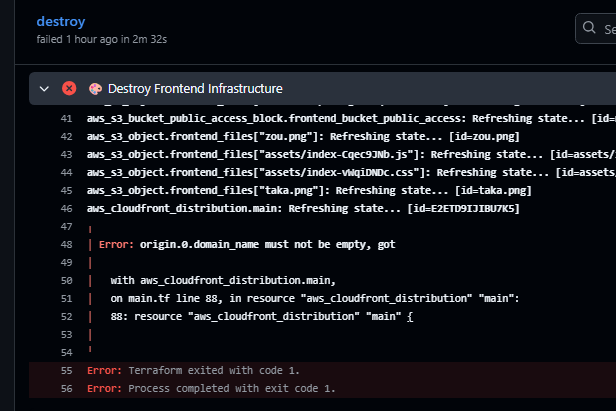Select log line number 51
Image resolution: width=616 pixels, height=411 pixels.
click(x=66, y=299)
